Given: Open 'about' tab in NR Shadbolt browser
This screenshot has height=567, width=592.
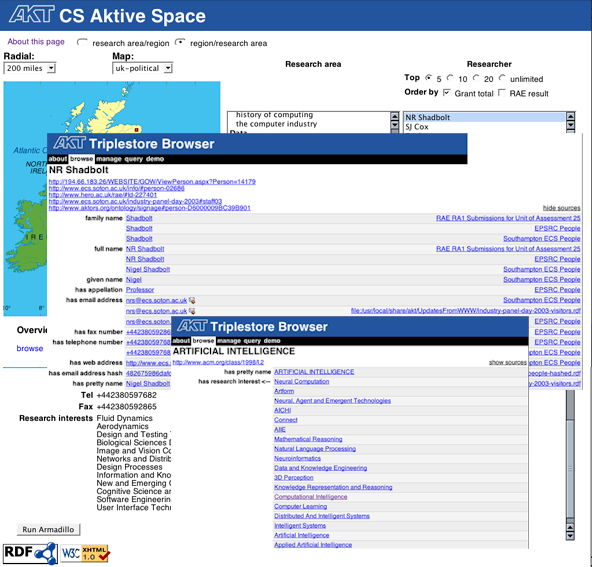Looking at the screenshot, I should [58, 159].
